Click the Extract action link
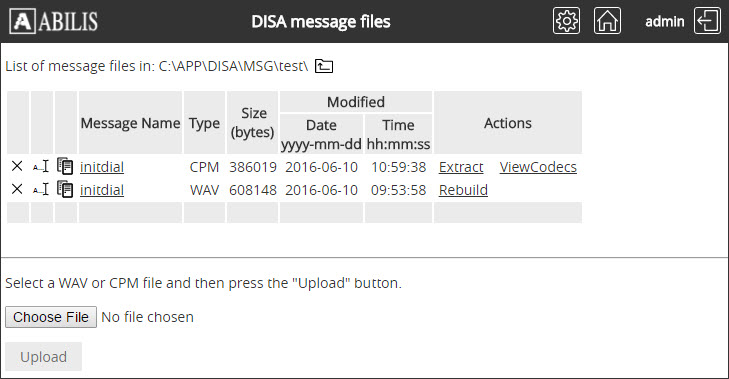This screenshot has width=729, height=379. coord(461,167)
